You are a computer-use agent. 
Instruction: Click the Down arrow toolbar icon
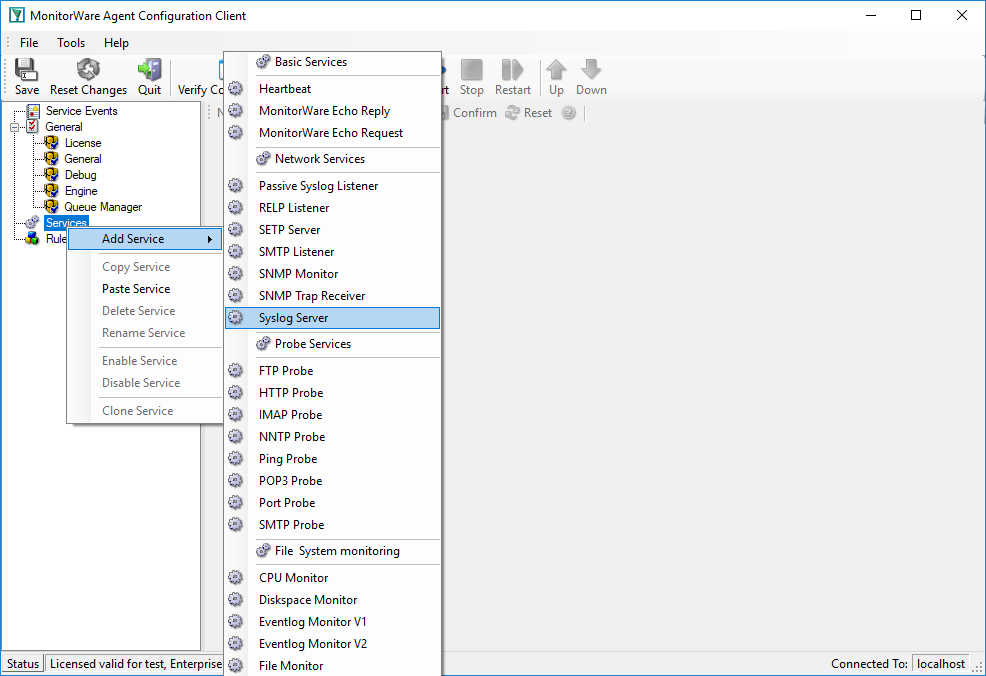pyautogui.click(x=591, y=70)
